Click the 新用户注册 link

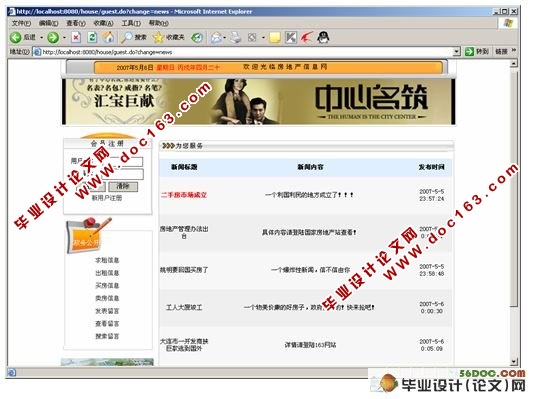click(107, 198)
